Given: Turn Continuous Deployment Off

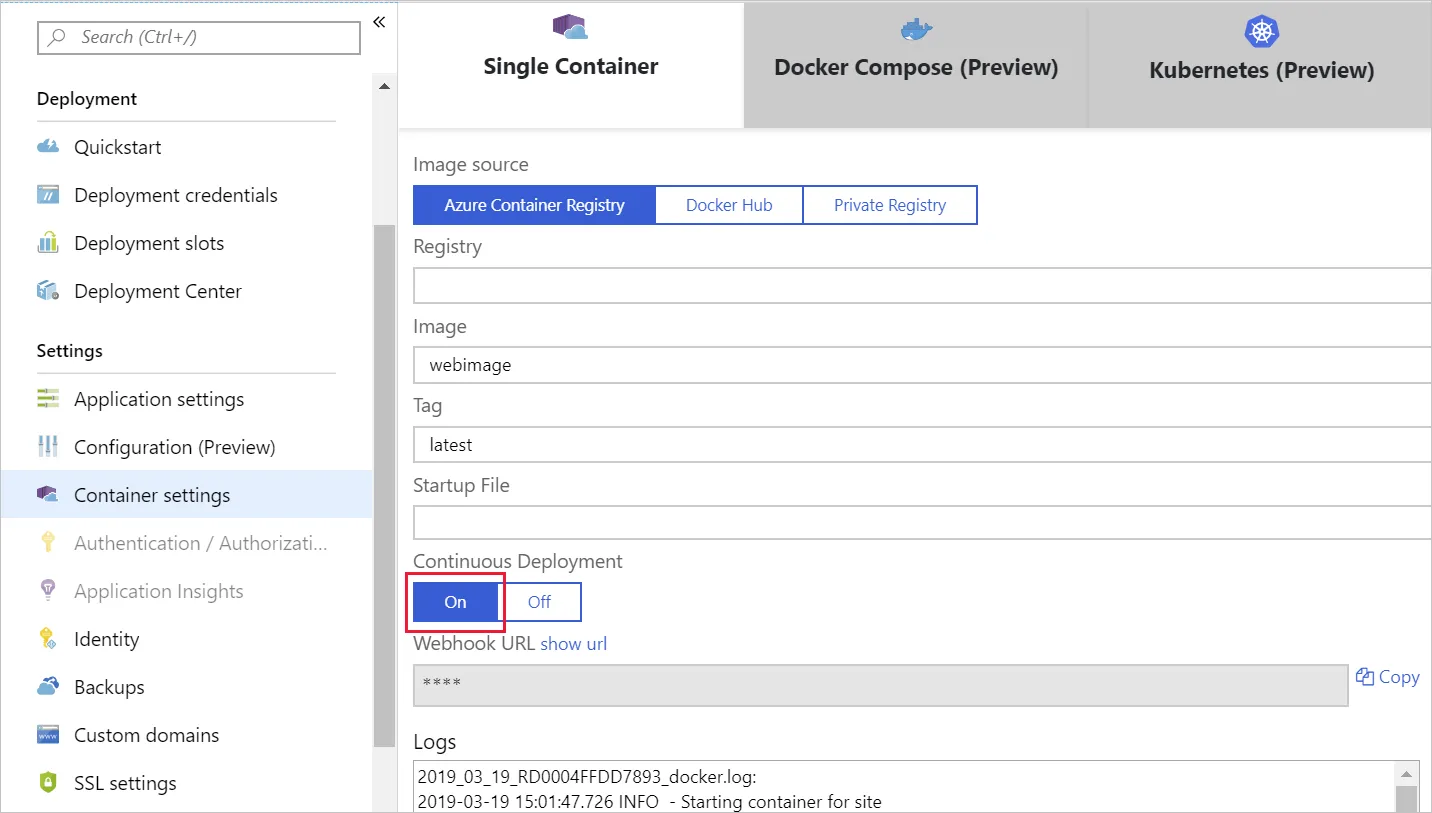Looking at the screenshot, I should tap(540, 602).
